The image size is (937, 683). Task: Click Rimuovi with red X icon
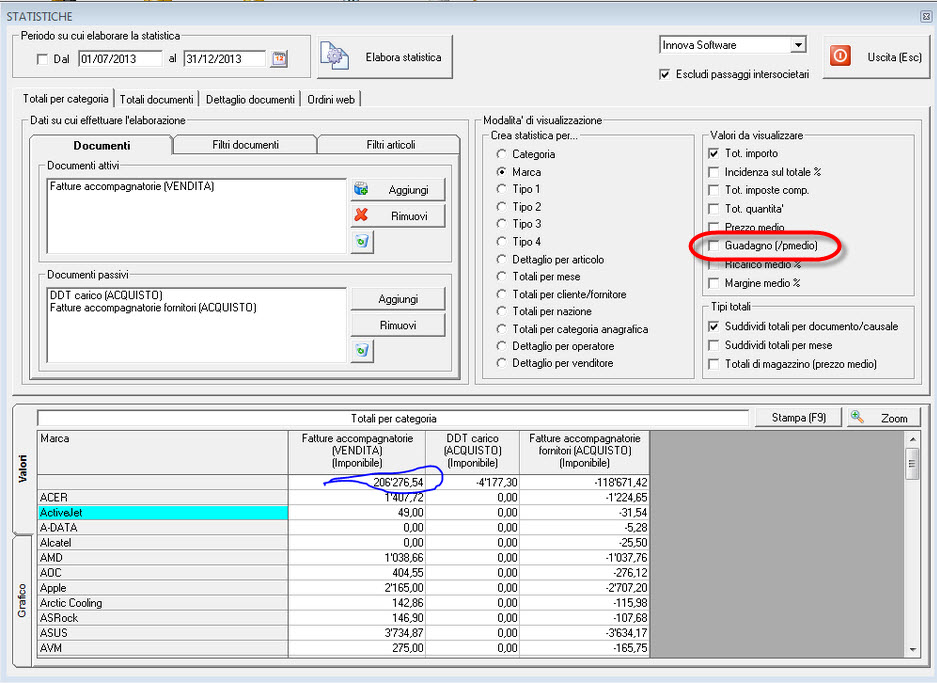pos(397,215)
